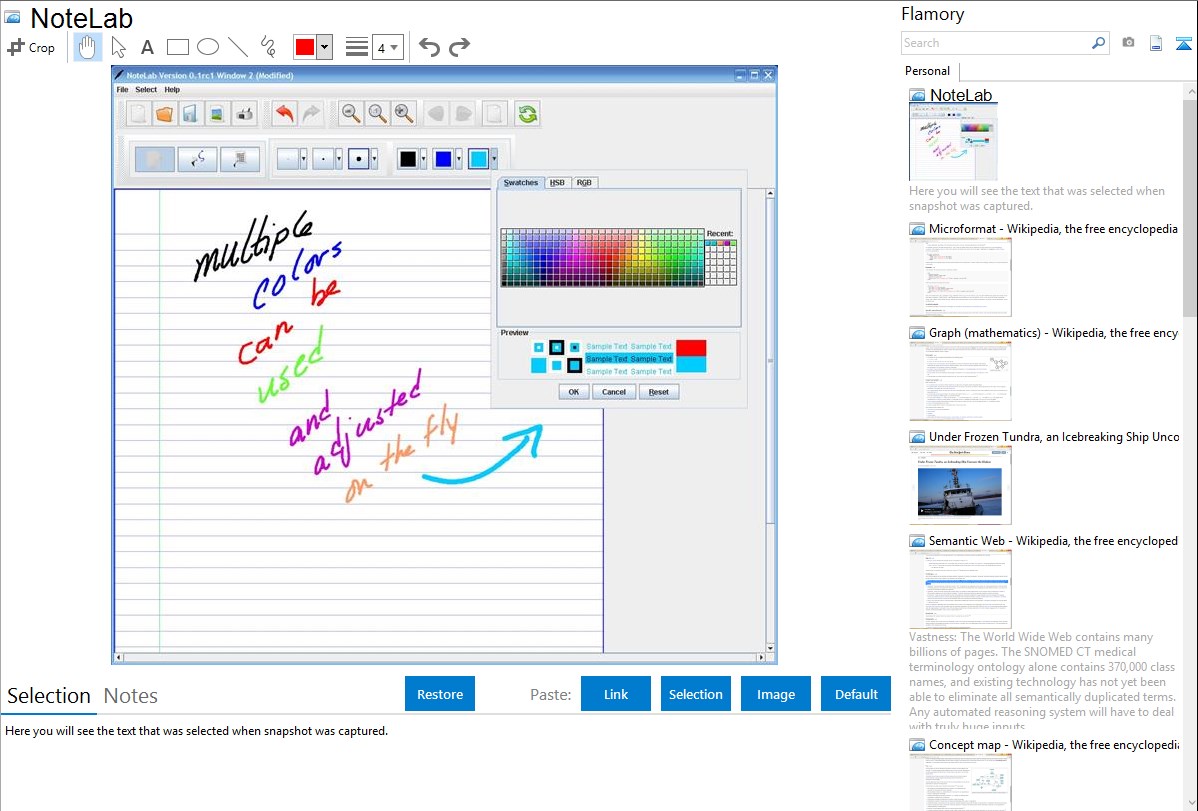Click the Link paste button
The height and width of the screenshot is (811, 1198).
click(x=616, y=694)
